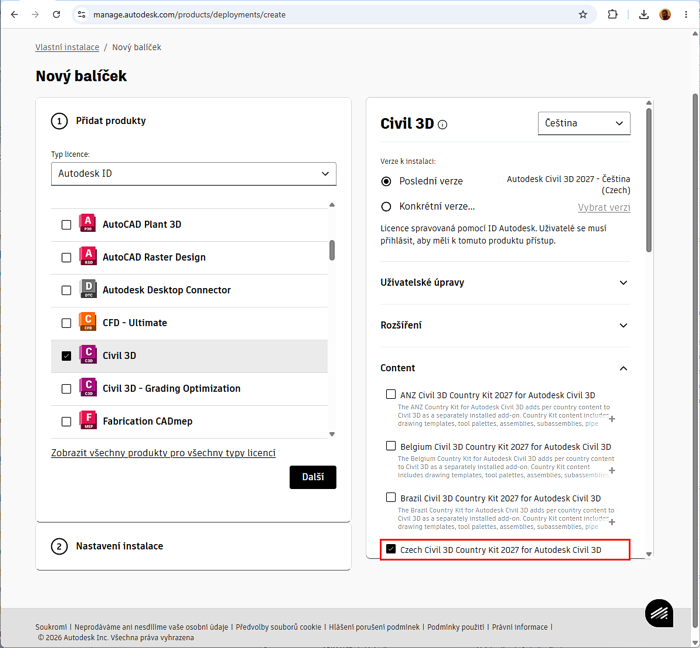Select the Konkrétní verze radio button
The width and height of the screenshot is (700, 648).
[x=386, y=207]
